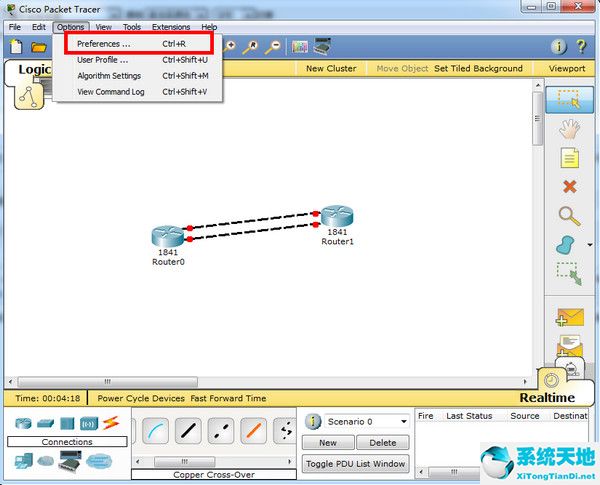Click the Help question mark icon

pyautogui.click(x=581, y=47)
